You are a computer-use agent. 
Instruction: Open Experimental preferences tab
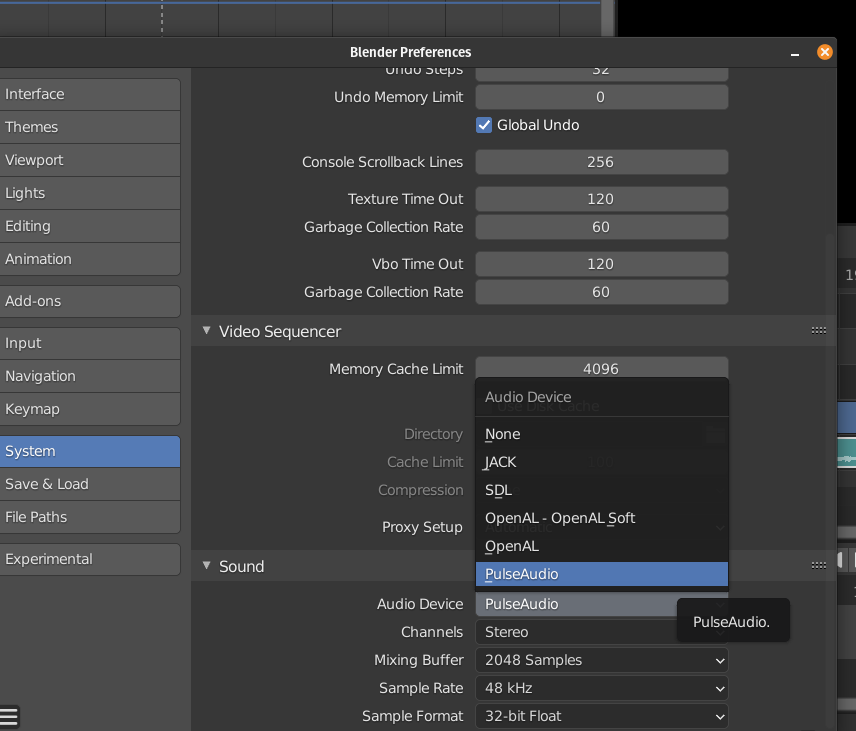click(90, 559)
